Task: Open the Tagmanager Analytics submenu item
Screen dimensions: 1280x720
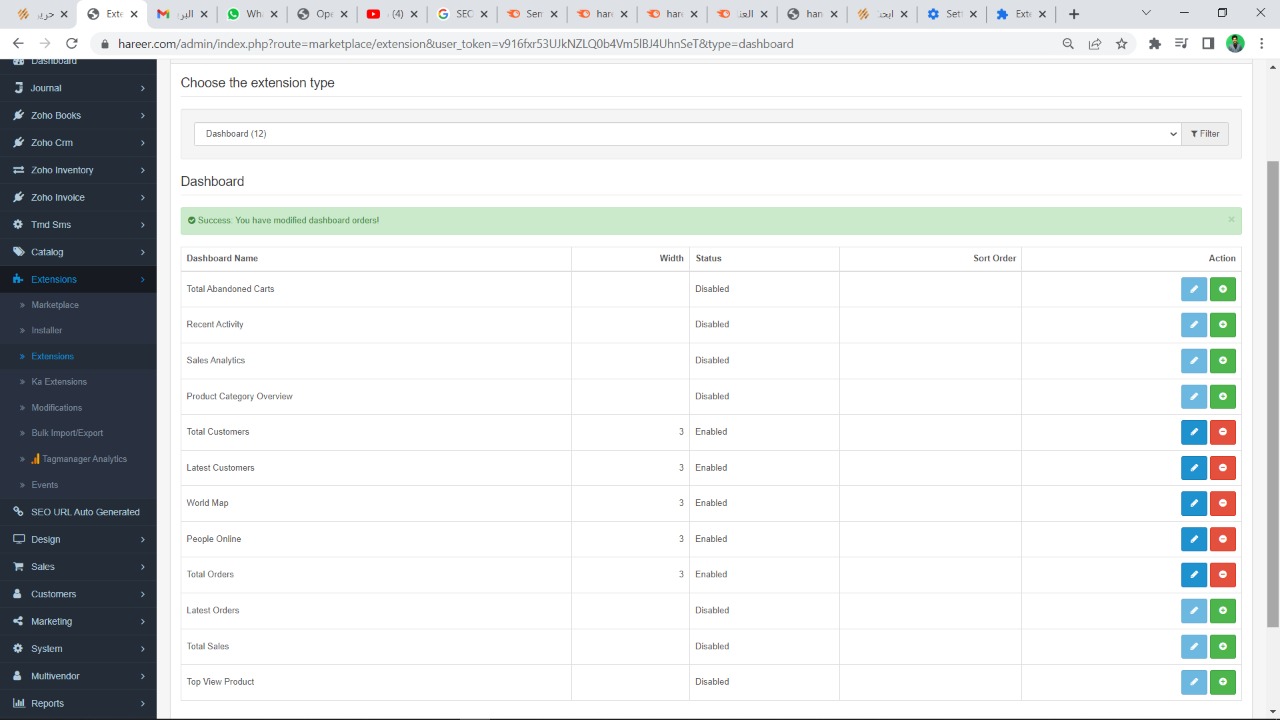Action: 78,459
